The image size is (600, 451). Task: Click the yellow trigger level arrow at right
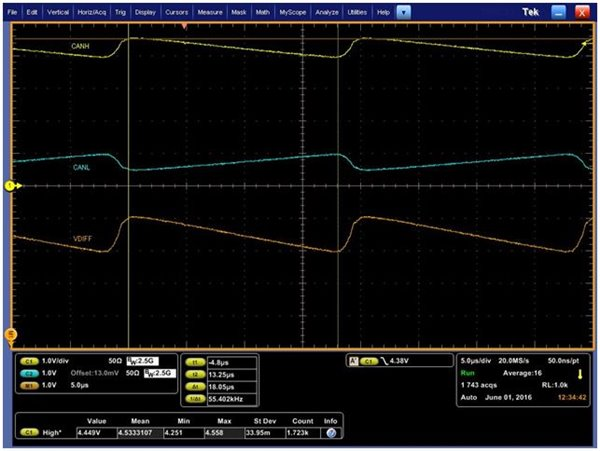(x=586, y=45)
